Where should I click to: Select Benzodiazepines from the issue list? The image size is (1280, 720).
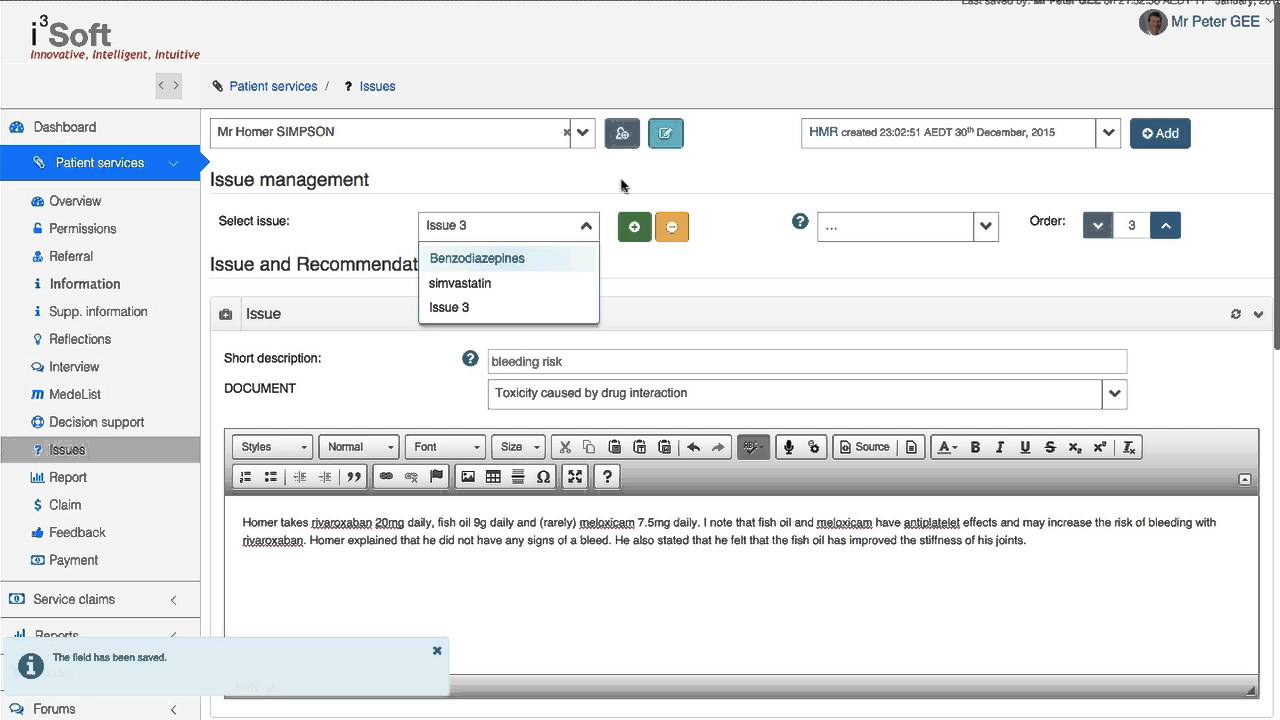click(508, 258)
